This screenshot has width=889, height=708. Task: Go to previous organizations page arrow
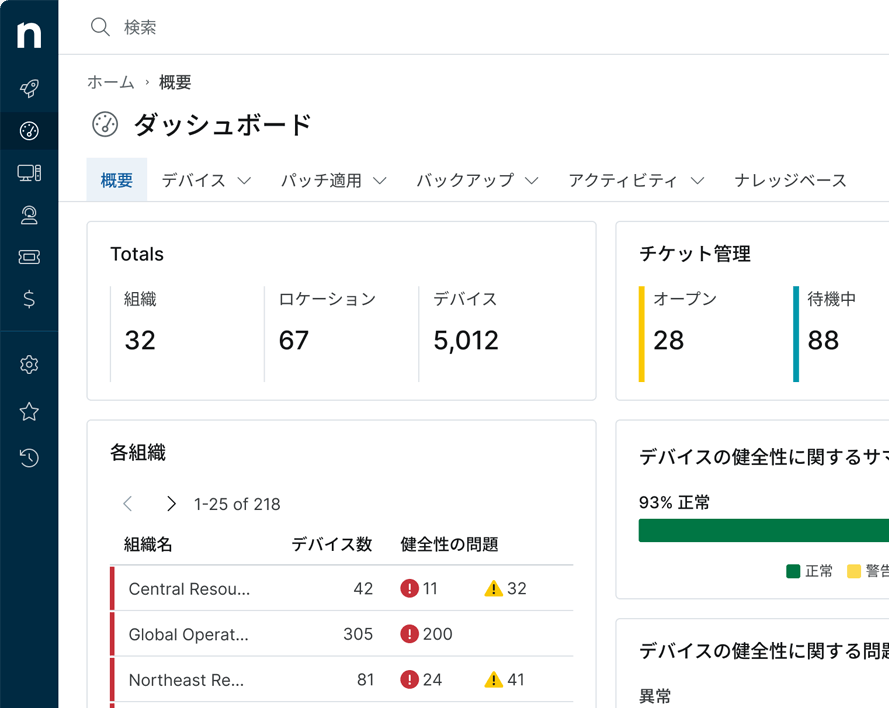[128, 503]
